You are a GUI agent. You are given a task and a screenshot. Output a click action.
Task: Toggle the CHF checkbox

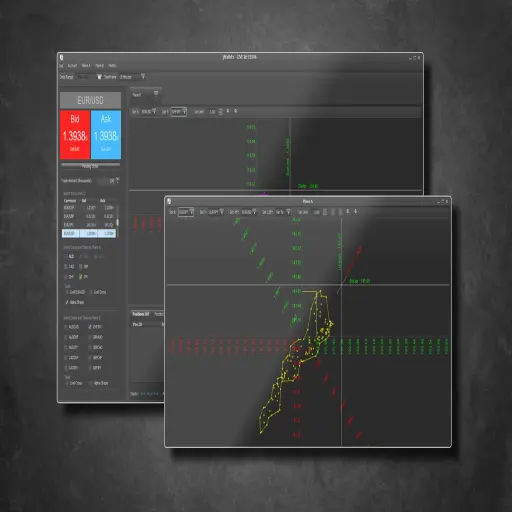(66, 277)
